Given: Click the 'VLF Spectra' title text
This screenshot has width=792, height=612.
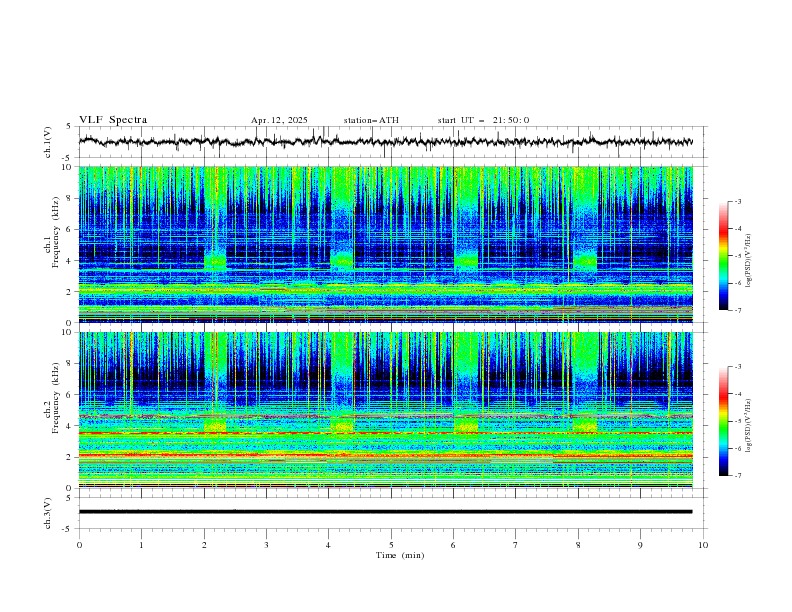Looking at the screenshot, I should tap(113, 120).
